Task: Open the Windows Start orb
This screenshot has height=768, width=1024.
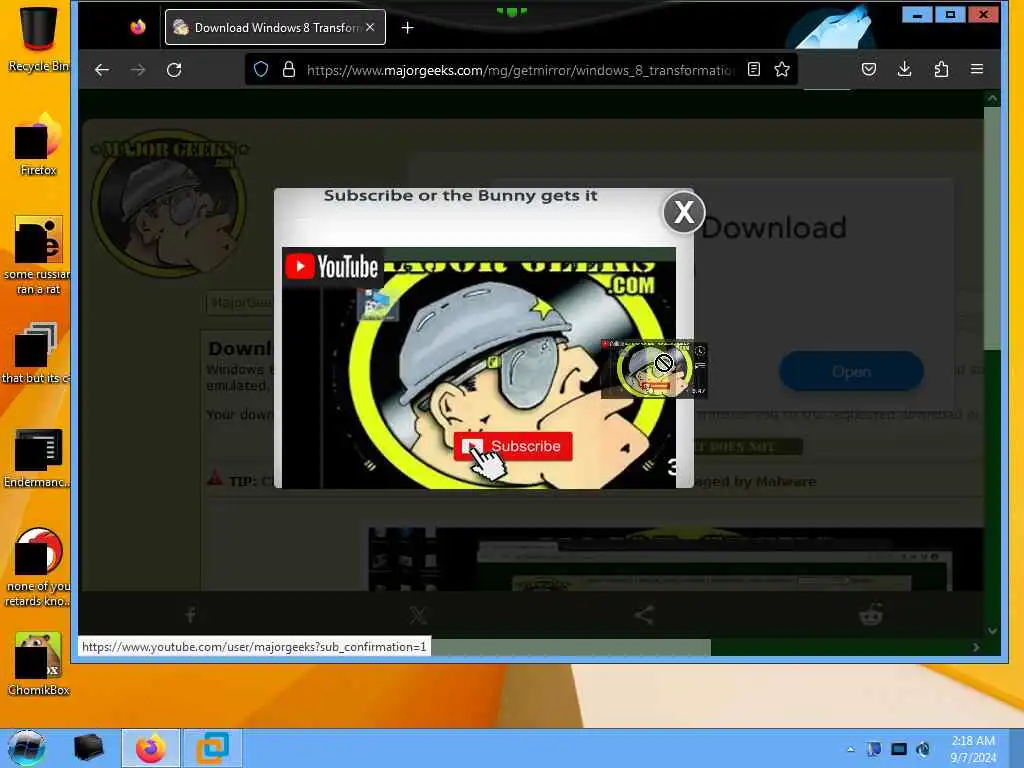Action: click(x=26, y=748)
